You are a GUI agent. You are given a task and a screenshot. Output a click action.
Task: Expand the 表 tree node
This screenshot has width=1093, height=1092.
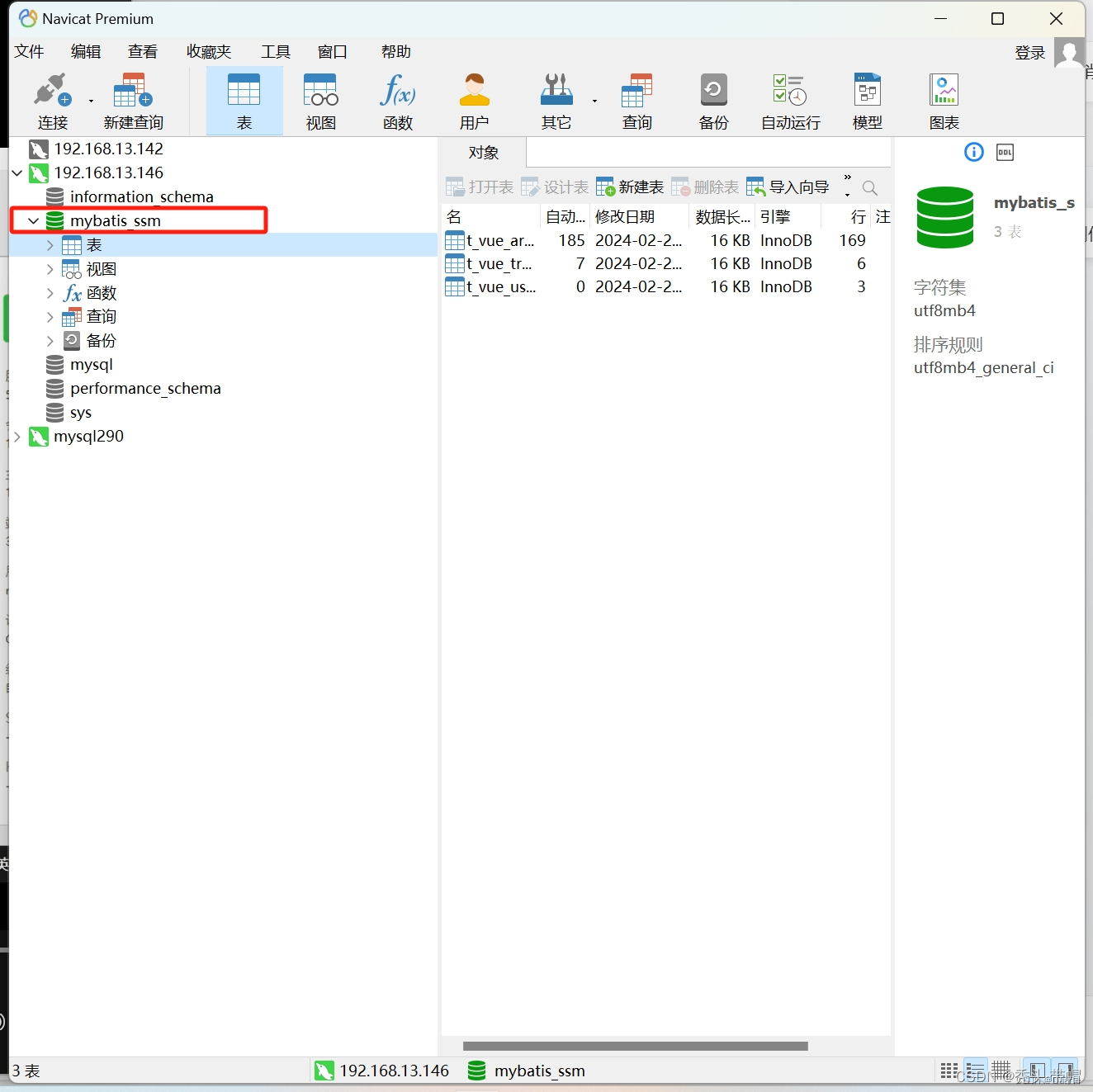pos(50,245)
